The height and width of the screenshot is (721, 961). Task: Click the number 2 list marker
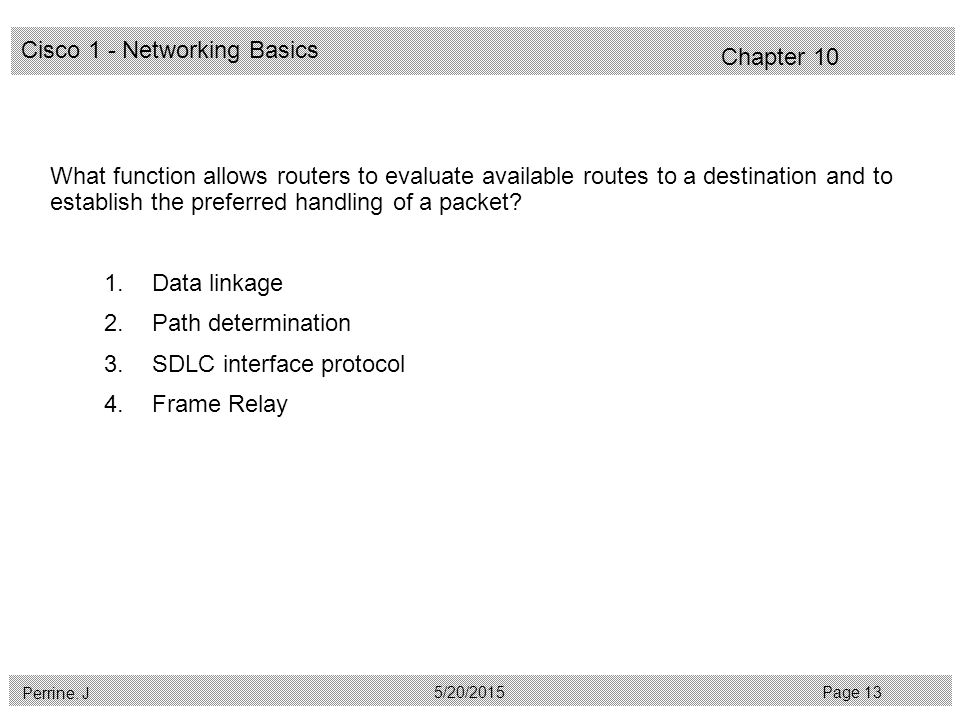coord(113,323)
